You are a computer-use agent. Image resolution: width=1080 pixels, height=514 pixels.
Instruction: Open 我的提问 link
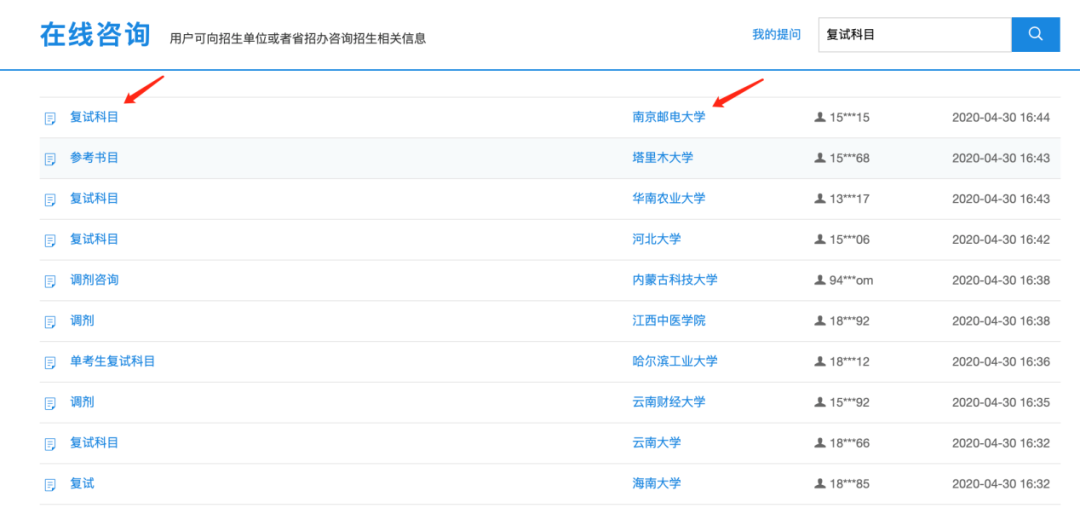click(776, 35)
